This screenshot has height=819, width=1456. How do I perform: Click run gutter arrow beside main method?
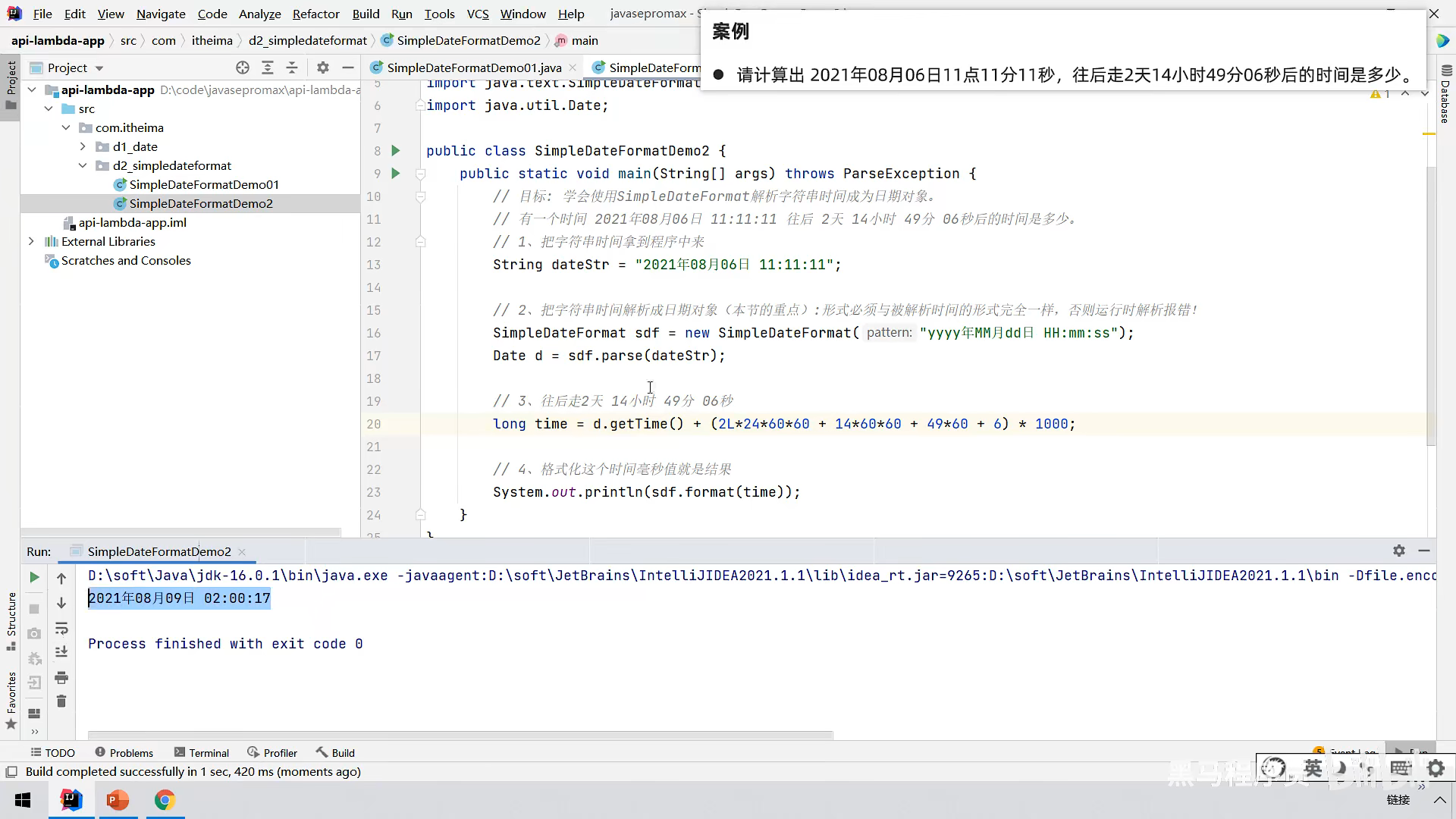[x=395, y=174]
